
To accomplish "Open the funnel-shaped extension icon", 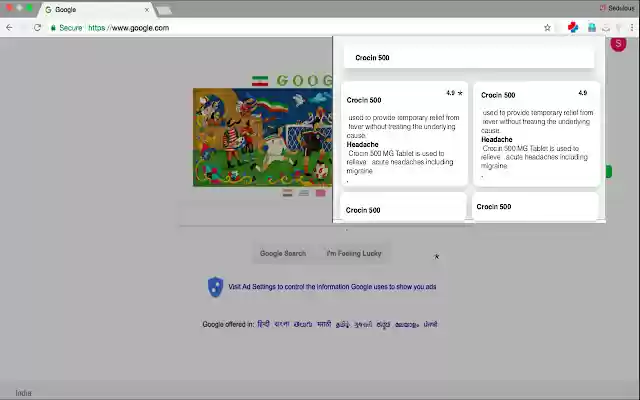I will [619, 28].
